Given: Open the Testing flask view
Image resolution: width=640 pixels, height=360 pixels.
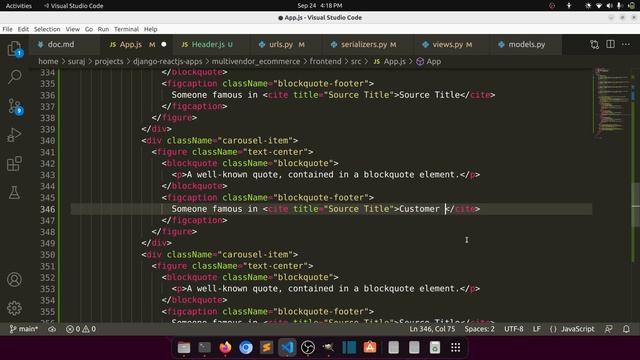Looking at the screenshot, I should 14,193.
